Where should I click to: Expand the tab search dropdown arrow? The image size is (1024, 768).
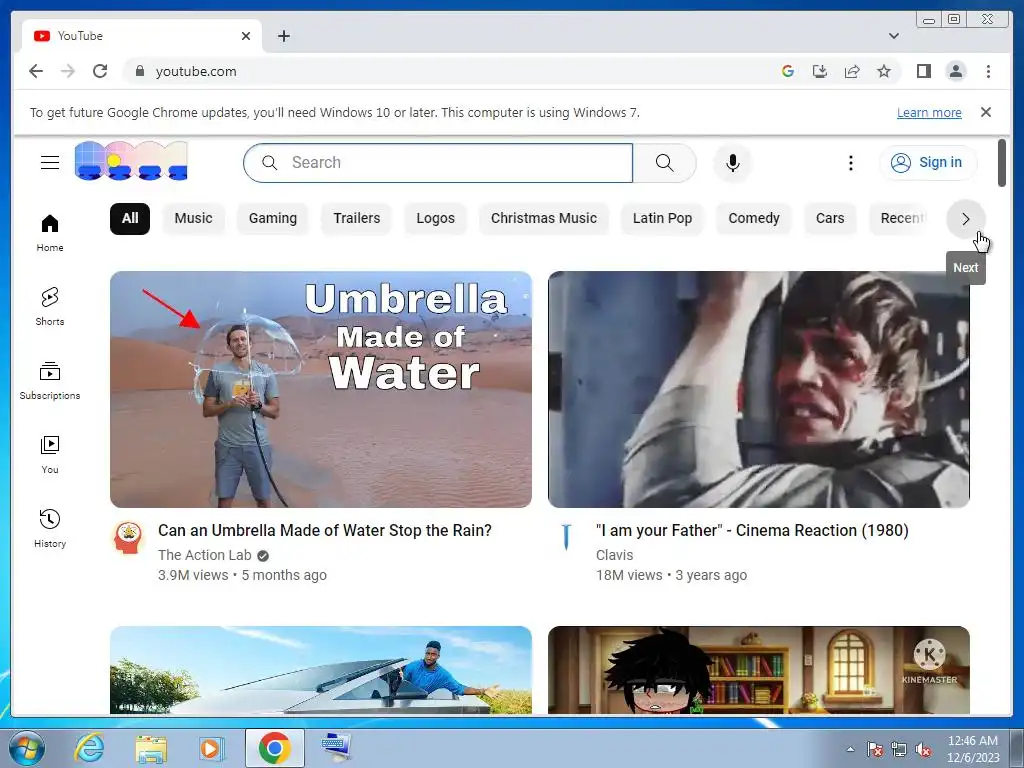coord(893,36)
